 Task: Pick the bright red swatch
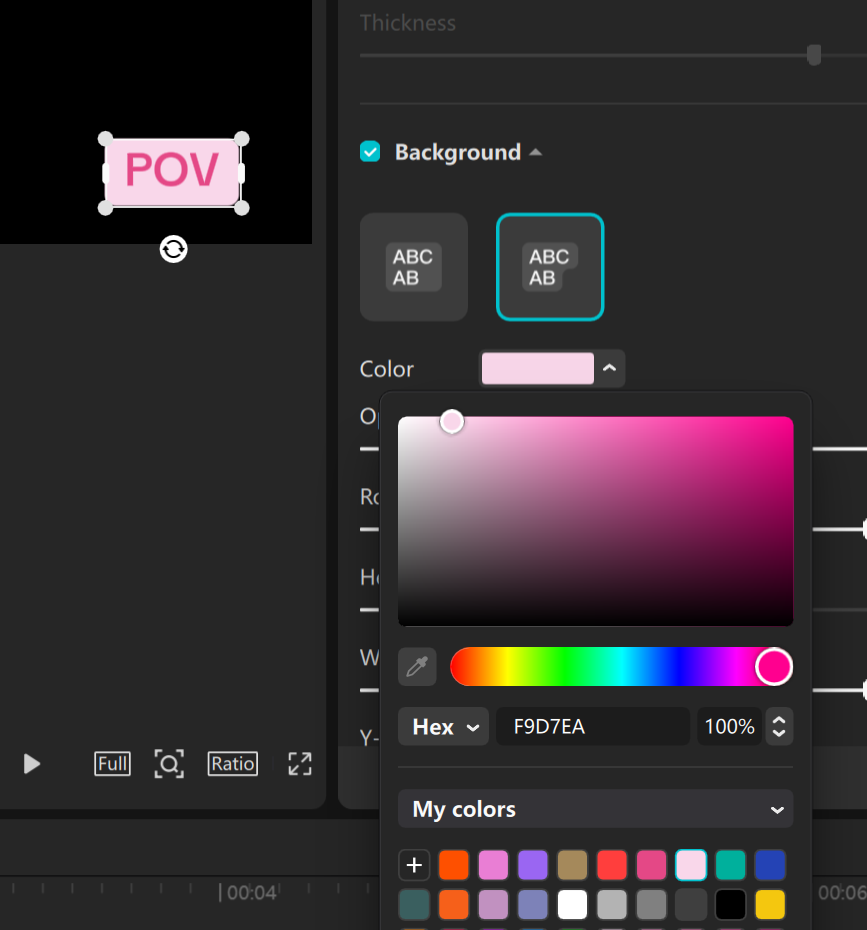pos(611,865)
